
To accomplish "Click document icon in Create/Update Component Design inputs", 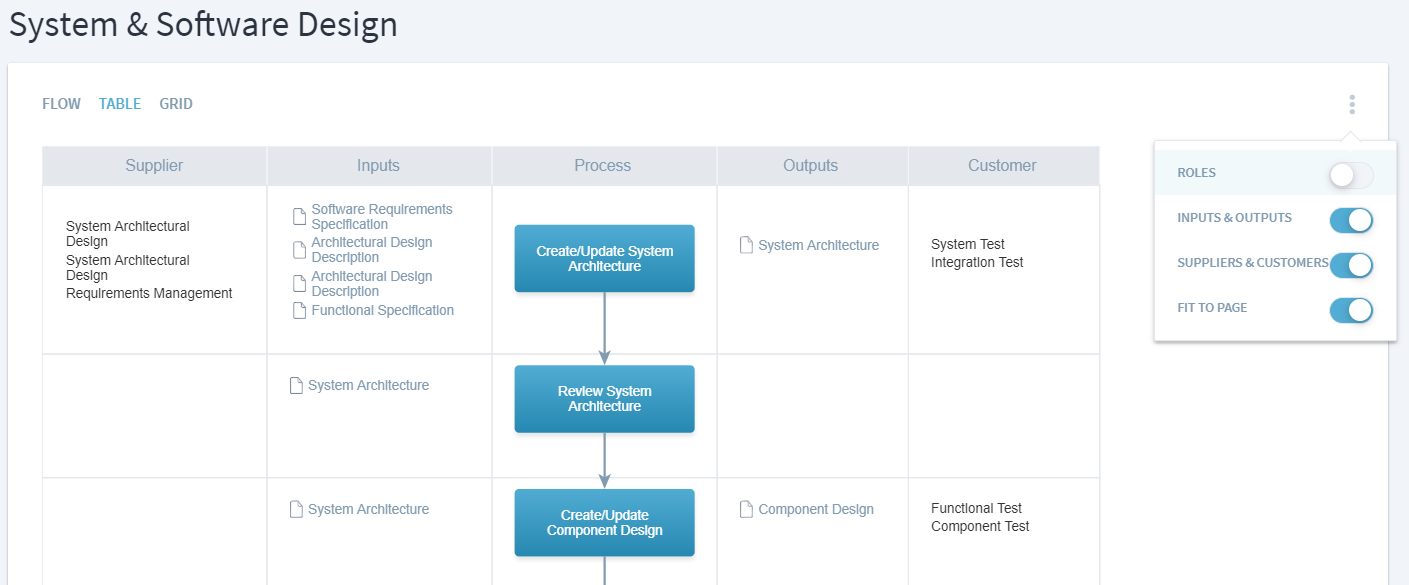I will point(296,510).
